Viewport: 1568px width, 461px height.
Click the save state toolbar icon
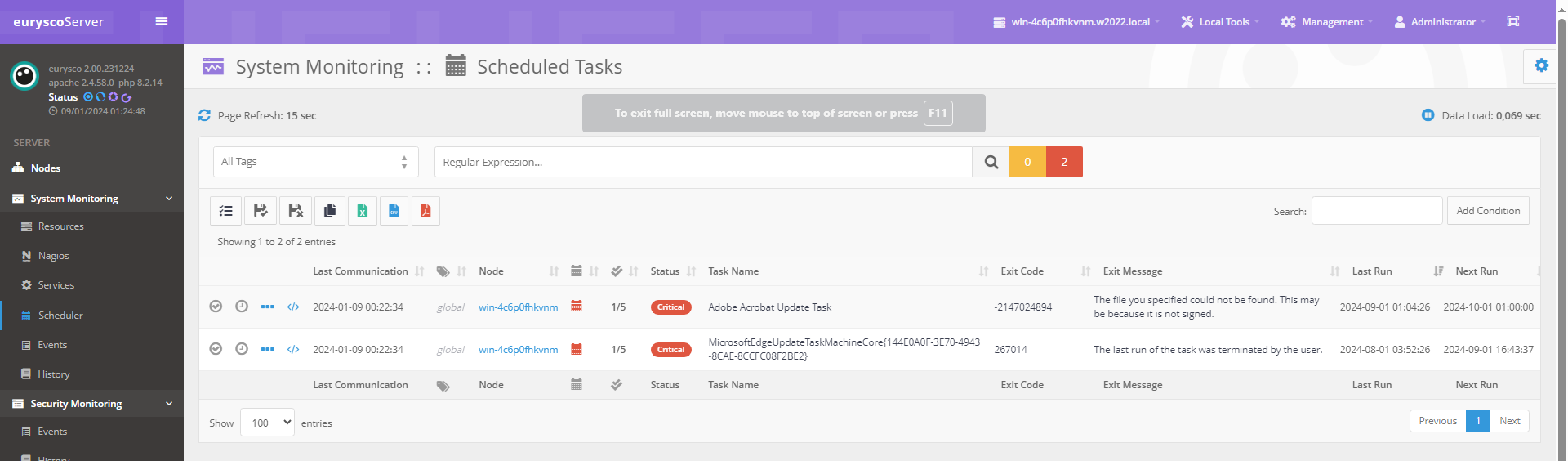261,211
